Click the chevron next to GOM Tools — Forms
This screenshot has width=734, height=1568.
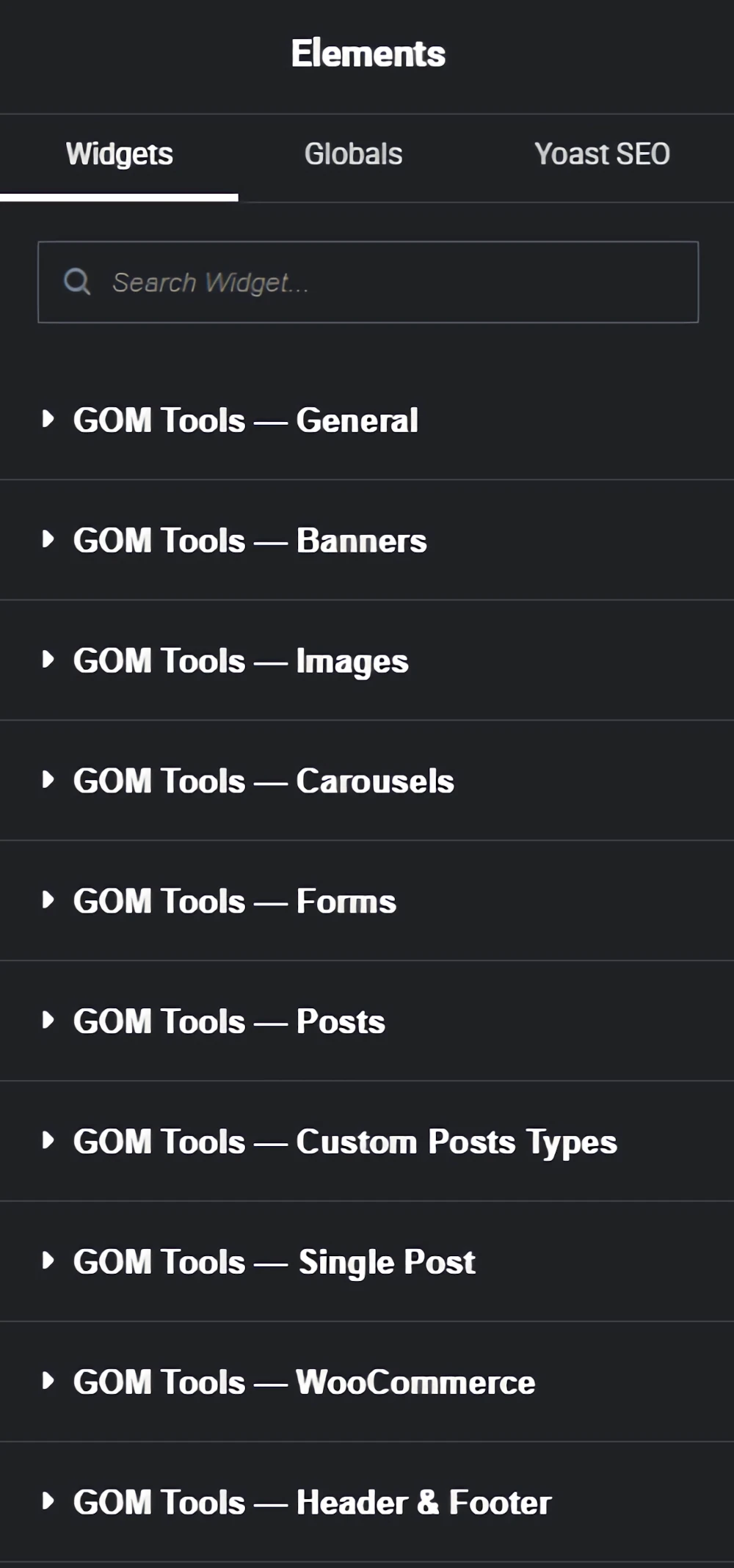click(50, 900)
